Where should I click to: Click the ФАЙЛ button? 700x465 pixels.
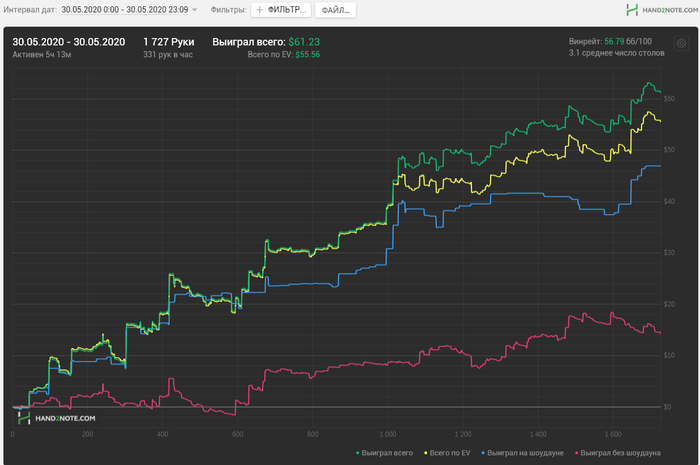335,10
